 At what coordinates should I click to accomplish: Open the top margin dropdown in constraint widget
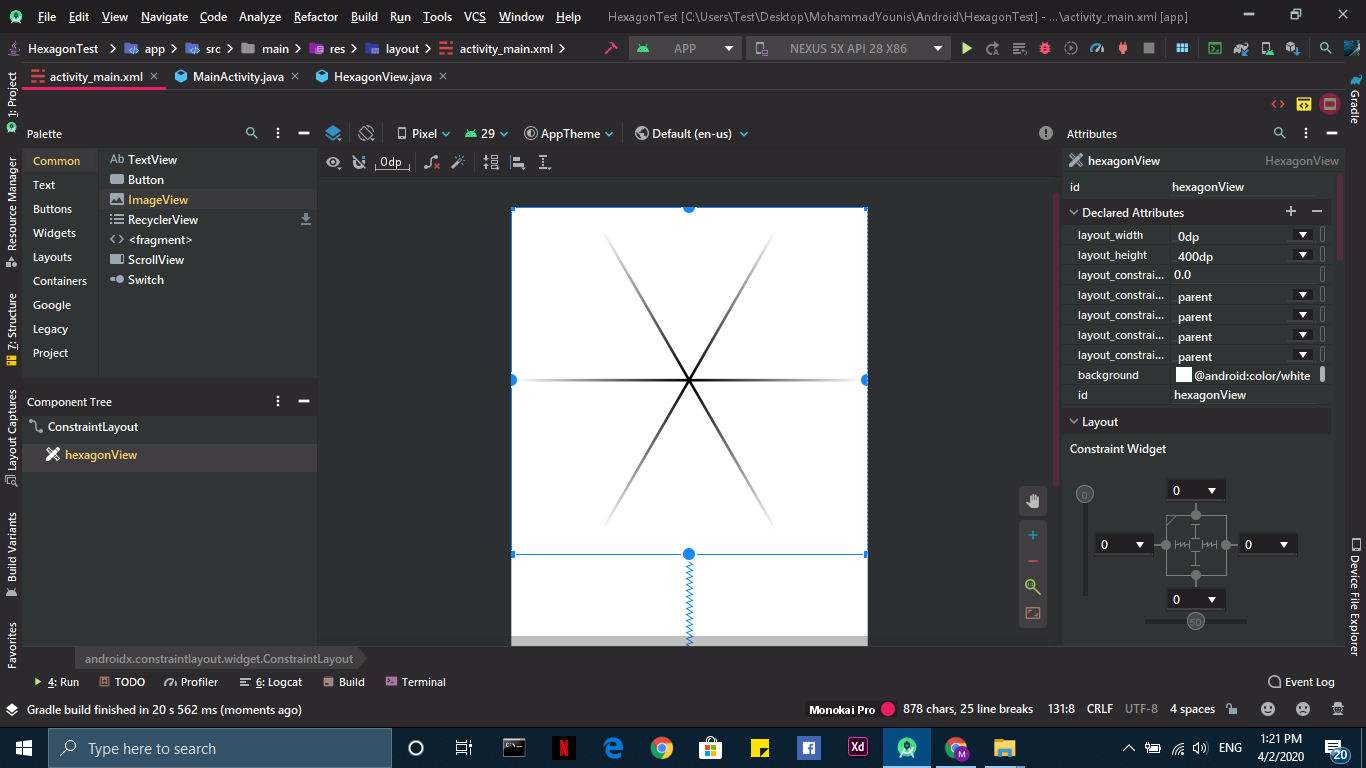[1211, 490]
